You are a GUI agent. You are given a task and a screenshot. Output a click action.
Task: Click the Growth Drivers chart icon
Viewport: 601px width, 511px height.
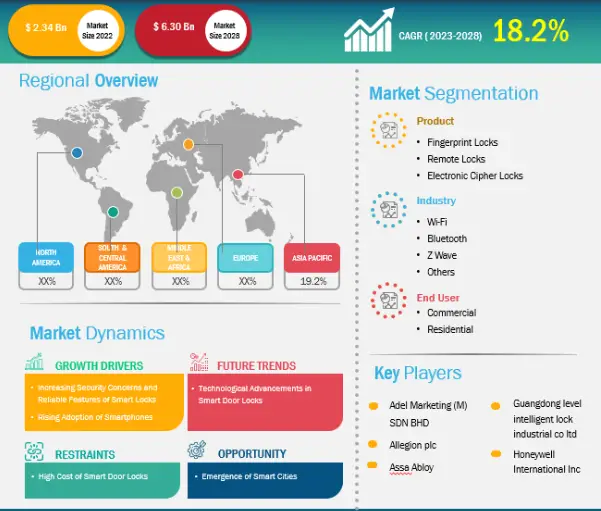pyautogui.click(x=34, y=362)
